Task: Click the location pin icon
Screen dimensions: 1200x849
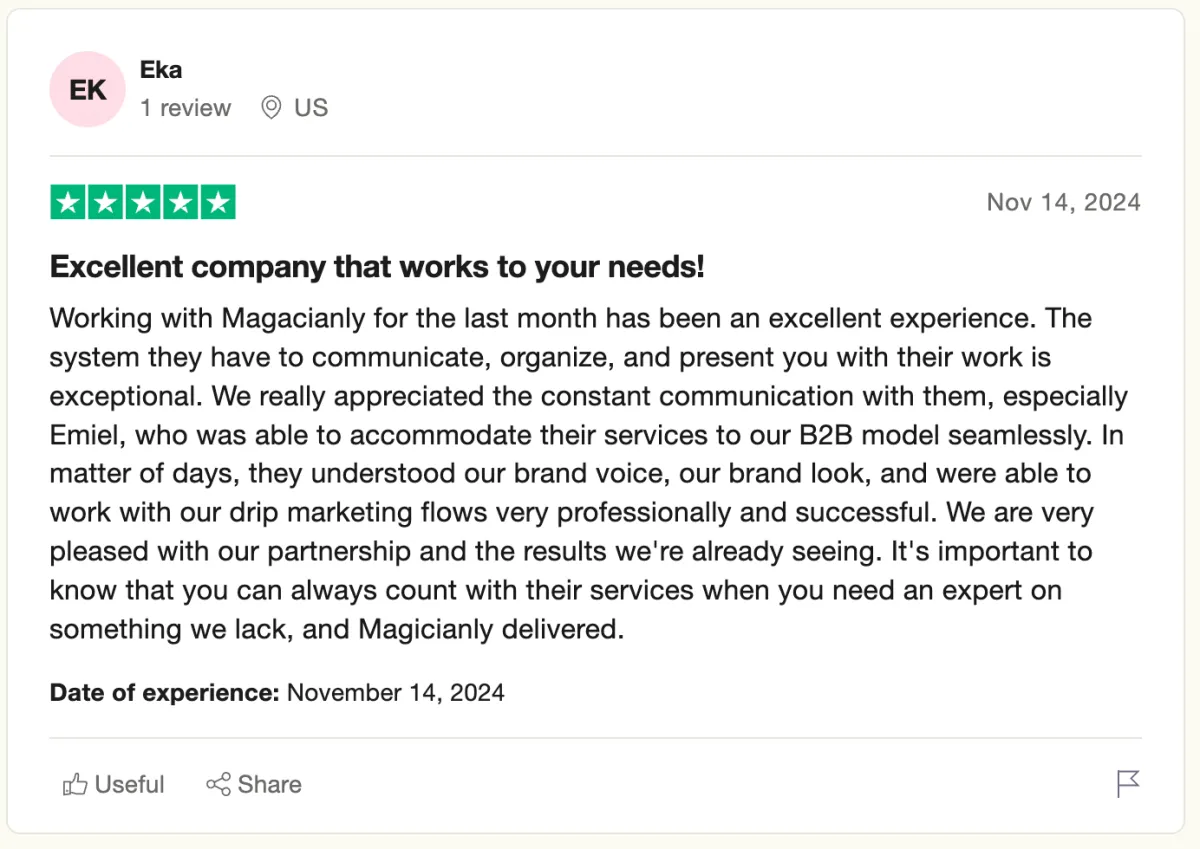Action: (271, 108)
